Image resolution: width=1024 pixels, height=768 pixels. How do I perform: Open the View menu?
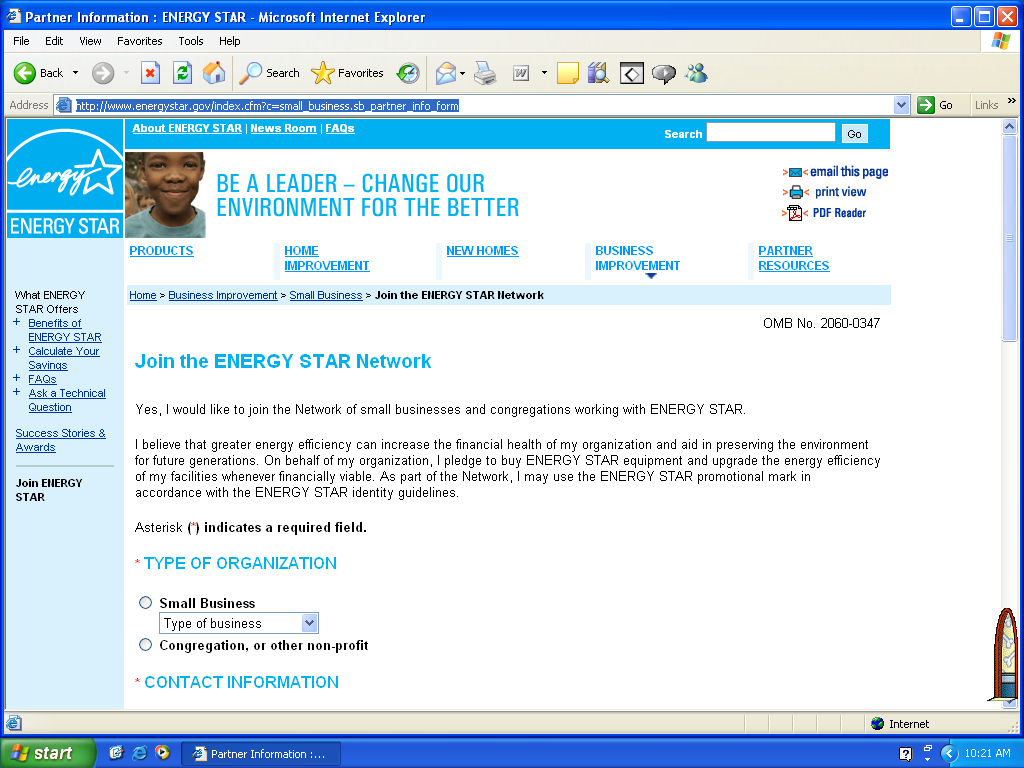(x=90, y=40)
